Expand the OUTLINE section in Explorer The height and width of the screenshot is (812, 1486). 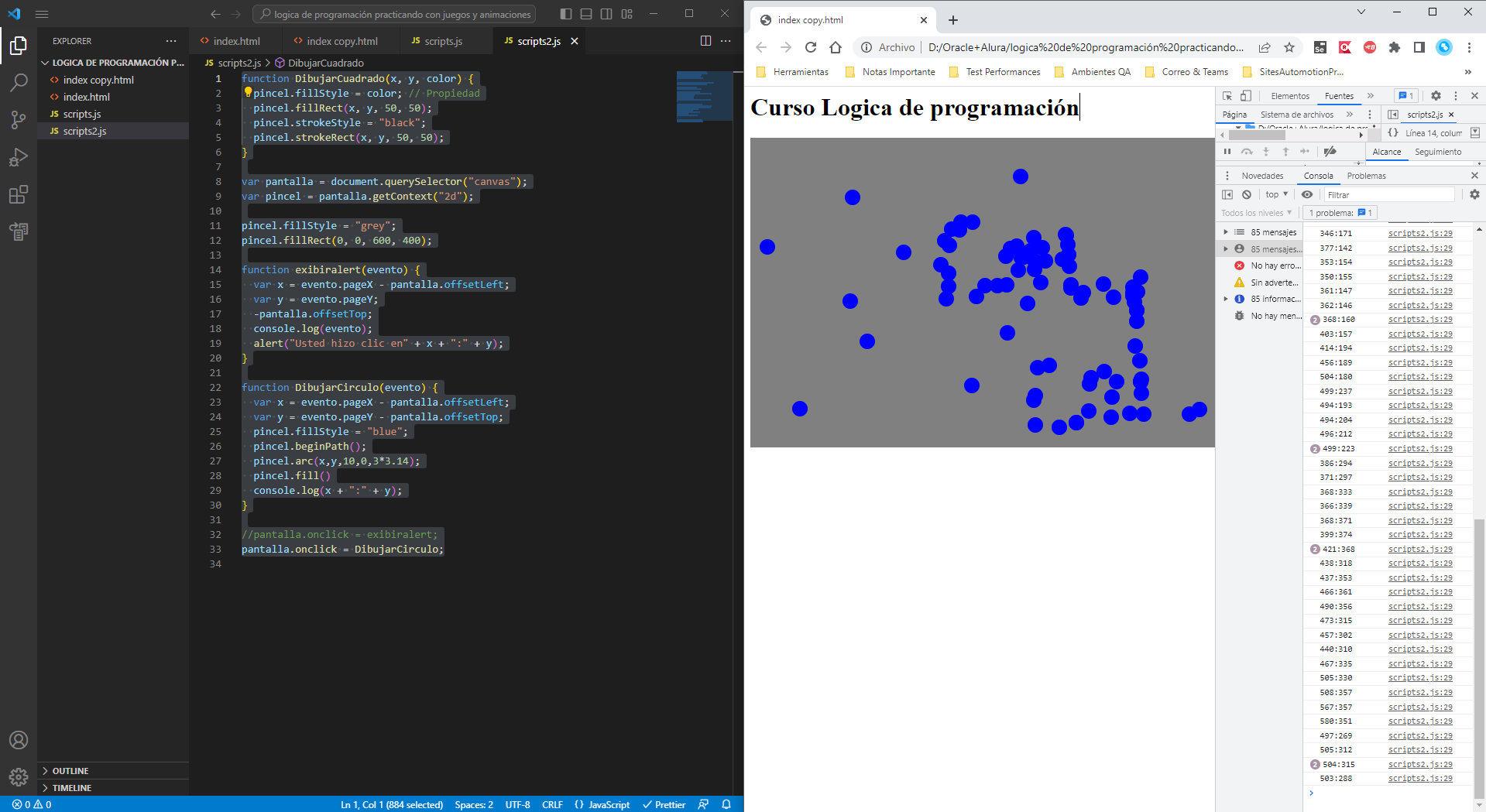pos(113,771)
